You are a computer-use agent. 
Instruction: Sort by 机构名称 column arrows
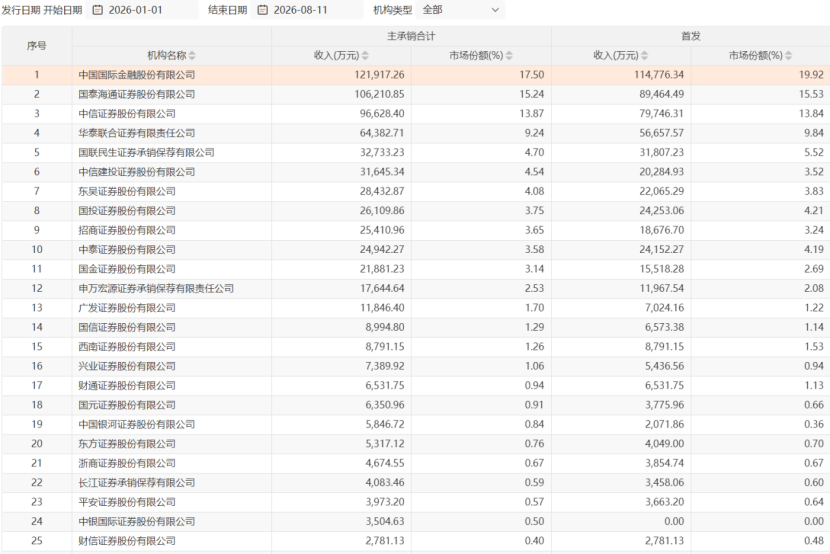pyautogui.click(x=192, y=56)
